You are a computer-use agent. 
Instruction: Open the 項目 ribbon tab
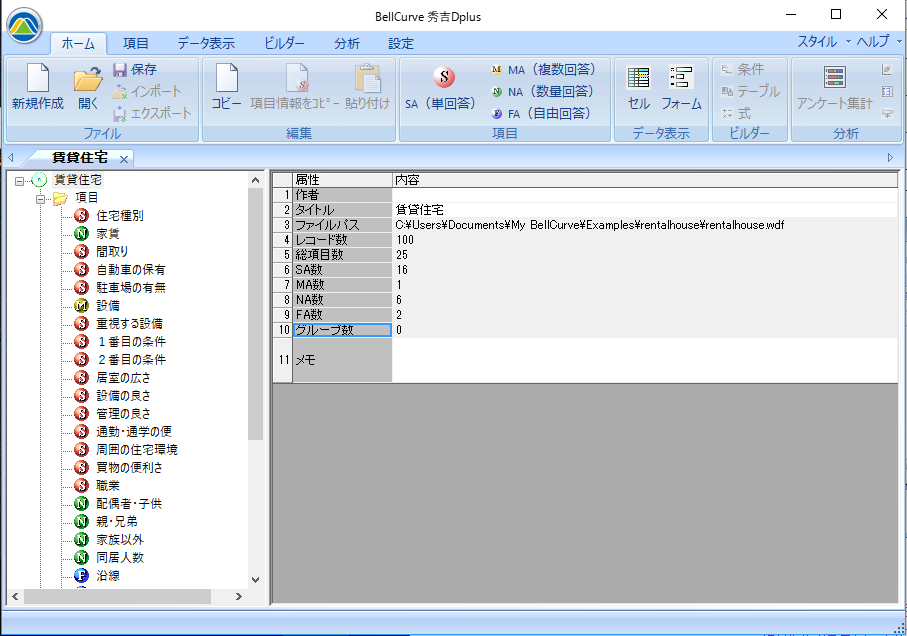[136, 43]
